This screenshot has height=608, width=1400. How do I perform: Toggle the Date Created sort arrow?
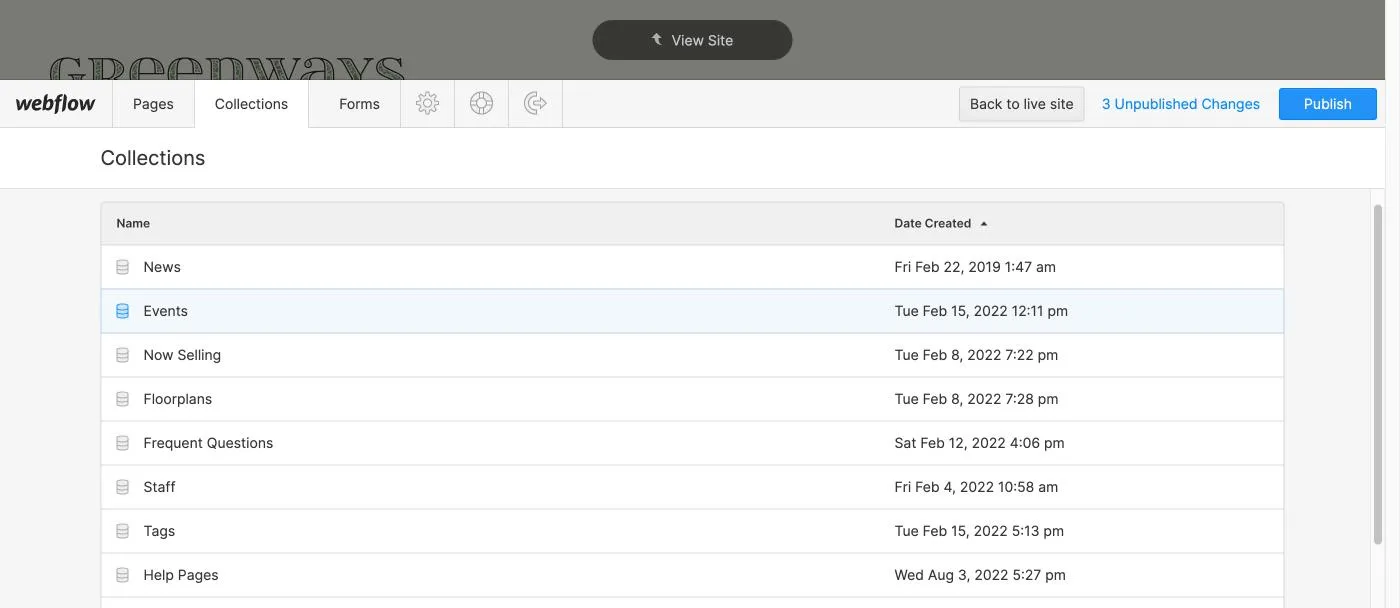[984, 223]
